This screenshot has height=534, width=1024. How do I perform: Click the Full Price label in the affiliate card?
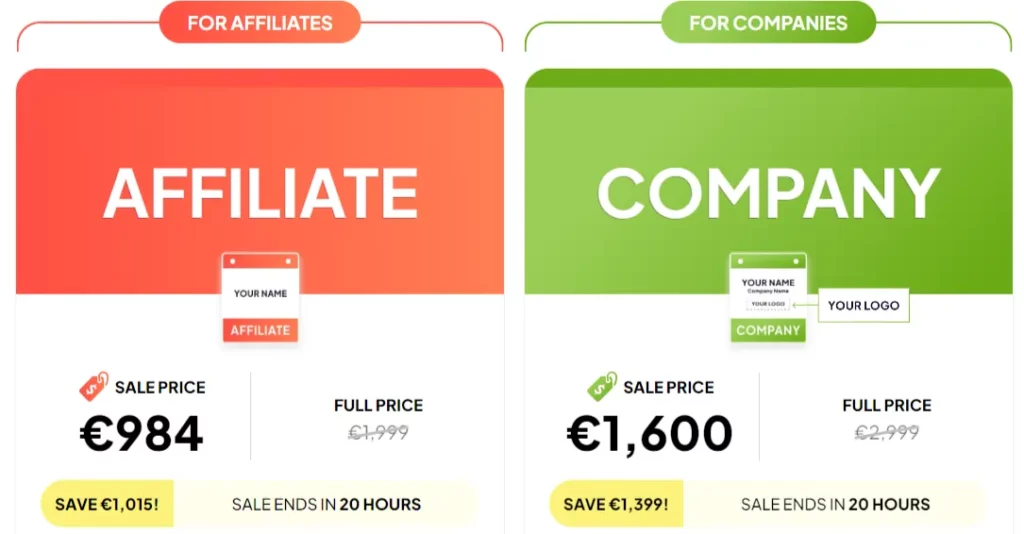[378, 405]
